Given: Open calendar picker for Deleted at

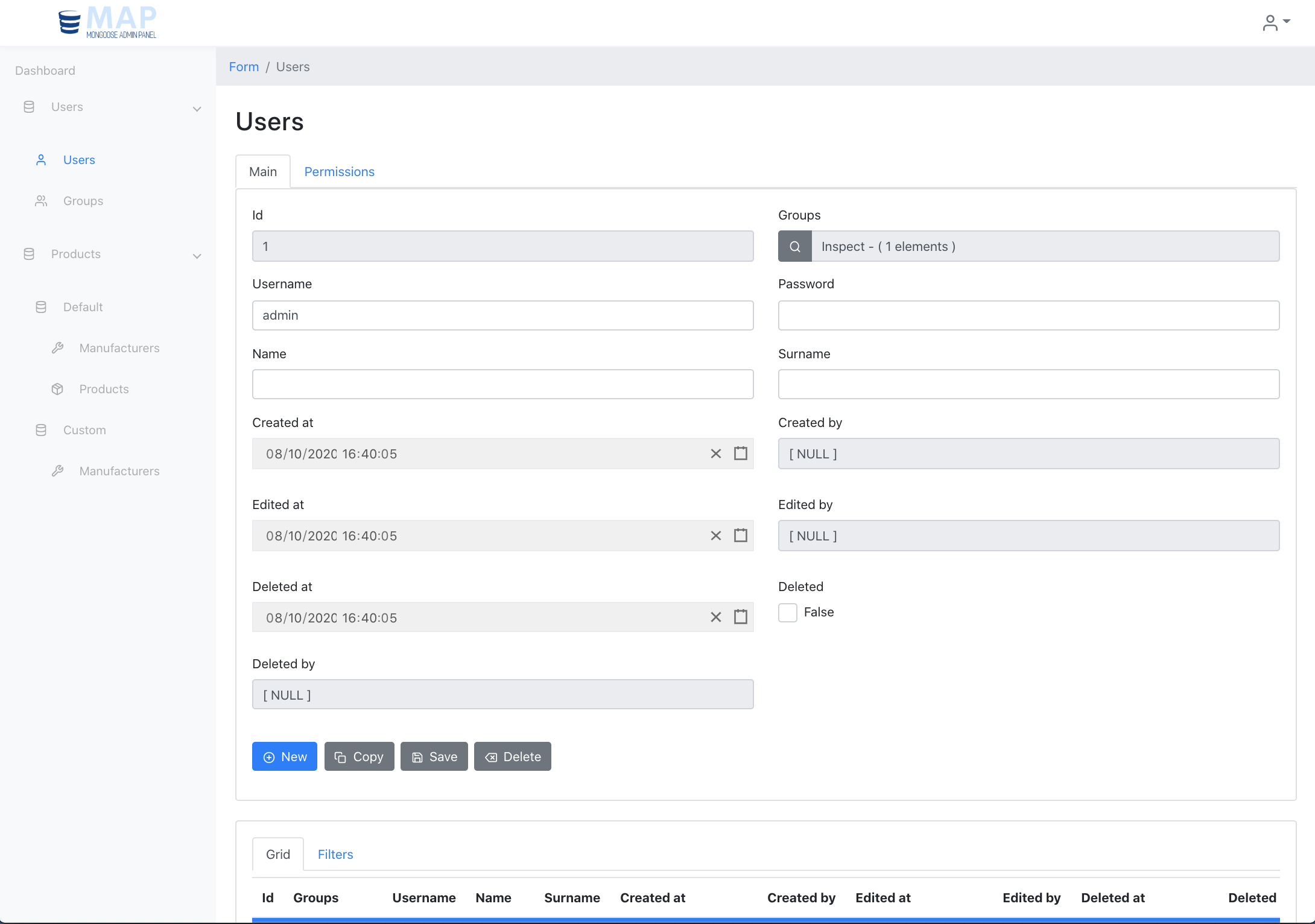Looking at the screenshot, I should tap(741, 617).
